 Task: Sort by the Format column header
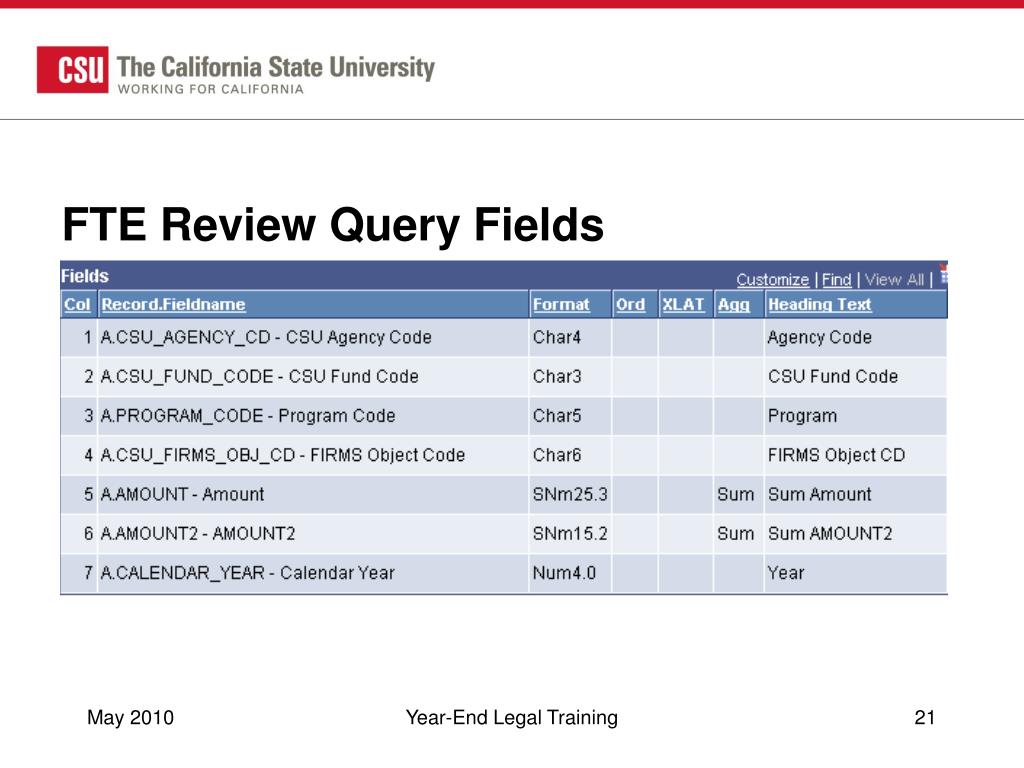(561, 304)
